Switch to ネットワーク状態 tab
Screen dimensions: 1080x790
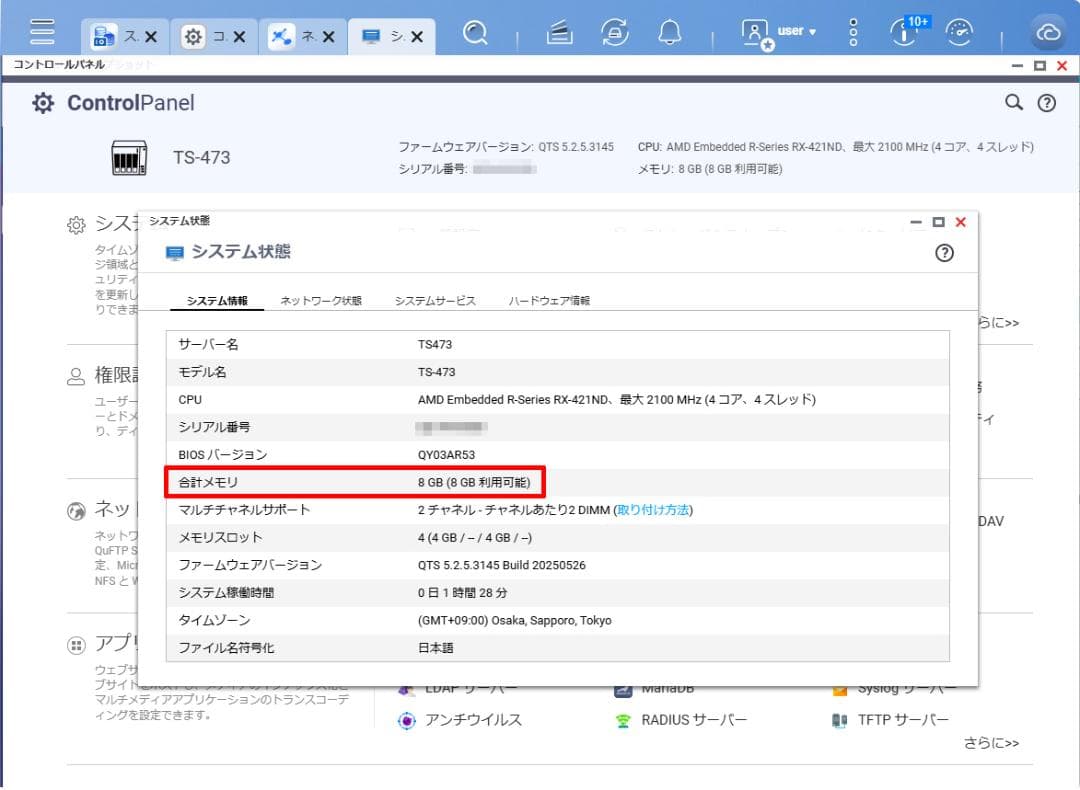pyautogui.click(x=321, y=301)
